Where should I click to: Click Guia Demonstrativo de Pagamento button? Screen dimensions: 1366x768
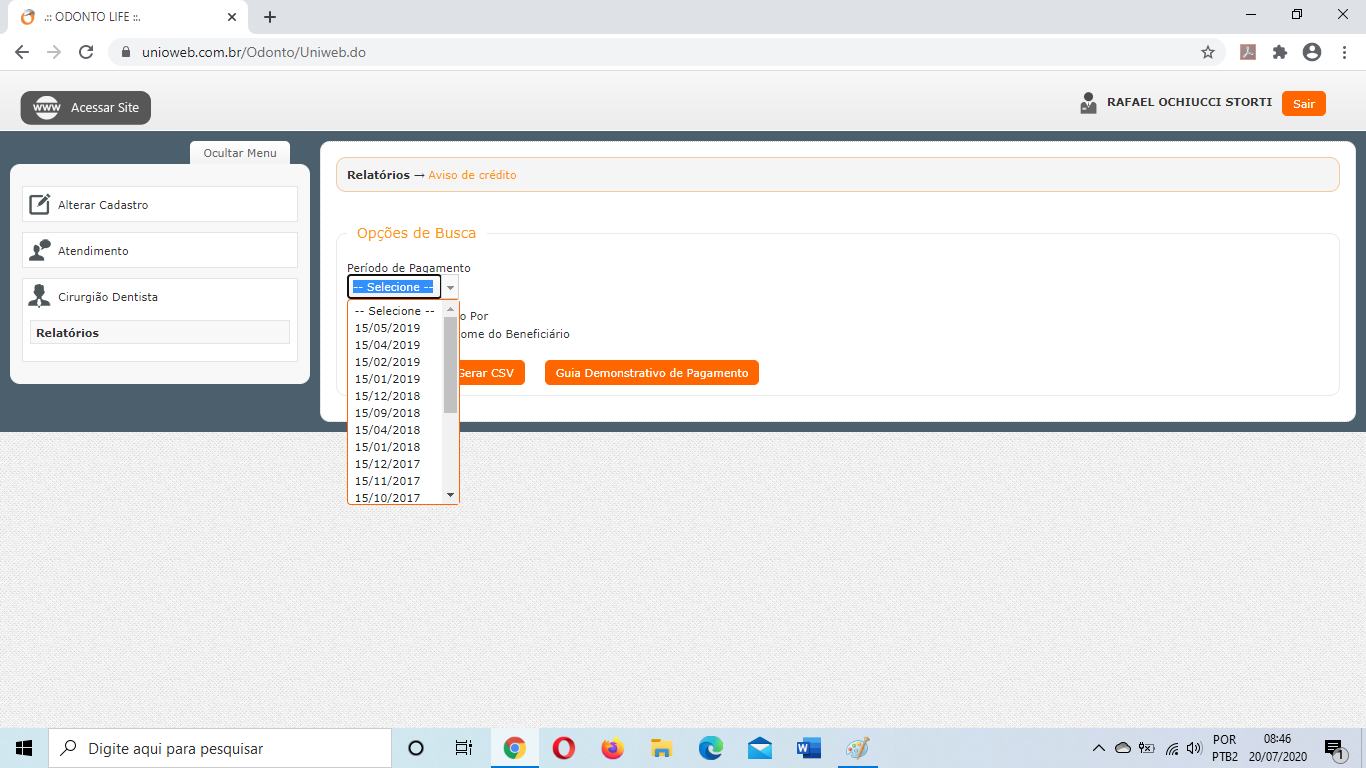click(652, 373)
